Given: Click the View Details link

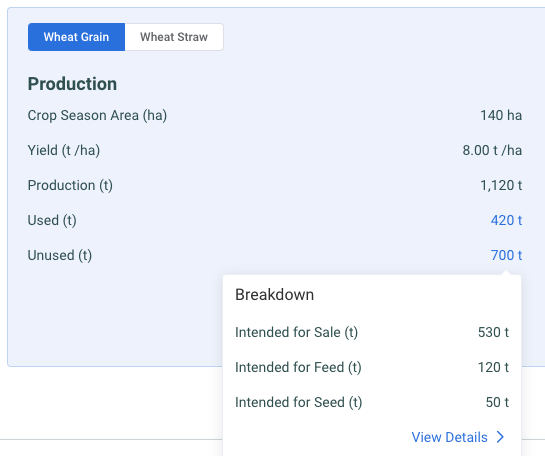Looking at the screenshot, I should (449, 437).
